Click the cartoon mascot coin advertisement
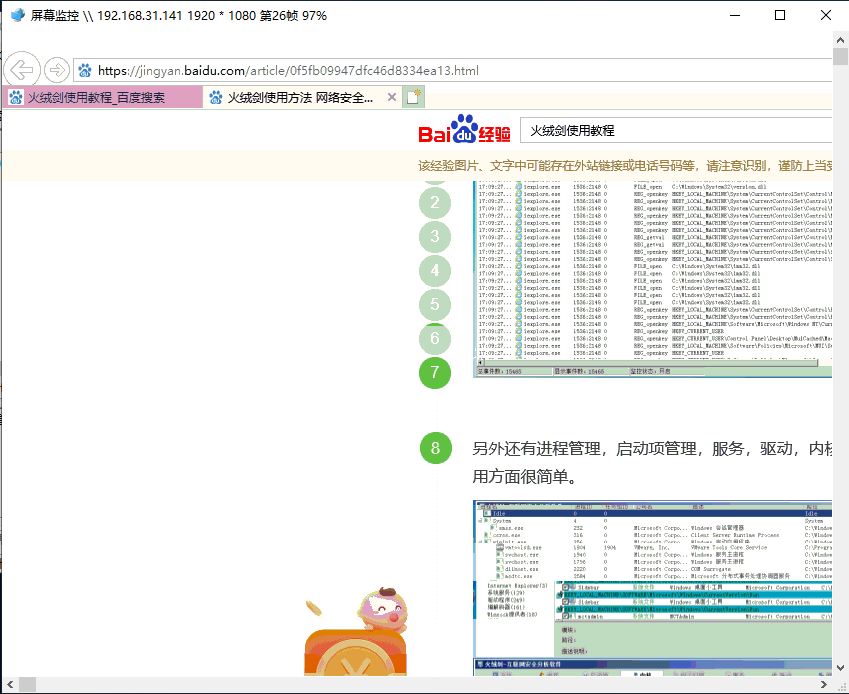 point(355,631)
